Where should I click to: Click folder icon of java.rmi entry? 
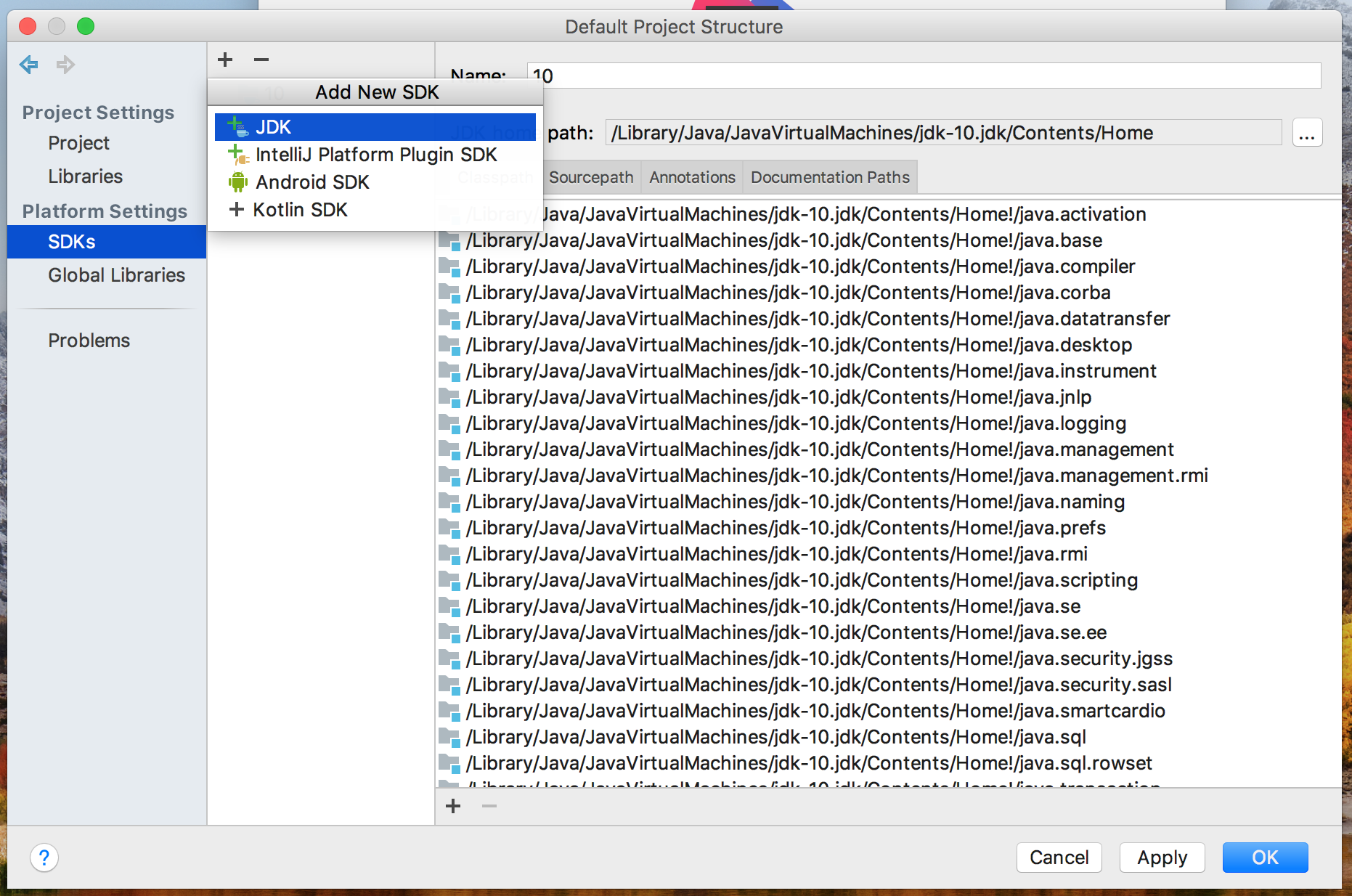[449, 555]
